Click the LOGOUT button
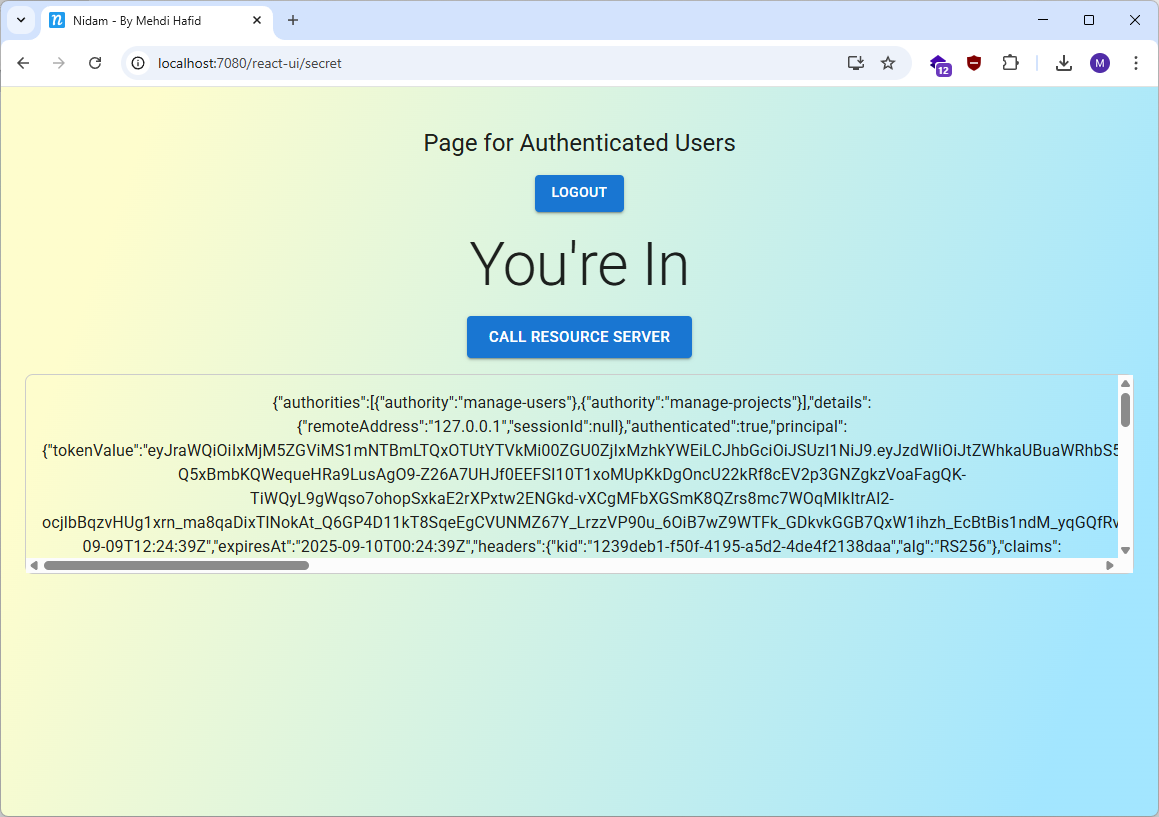 point(579,193)
